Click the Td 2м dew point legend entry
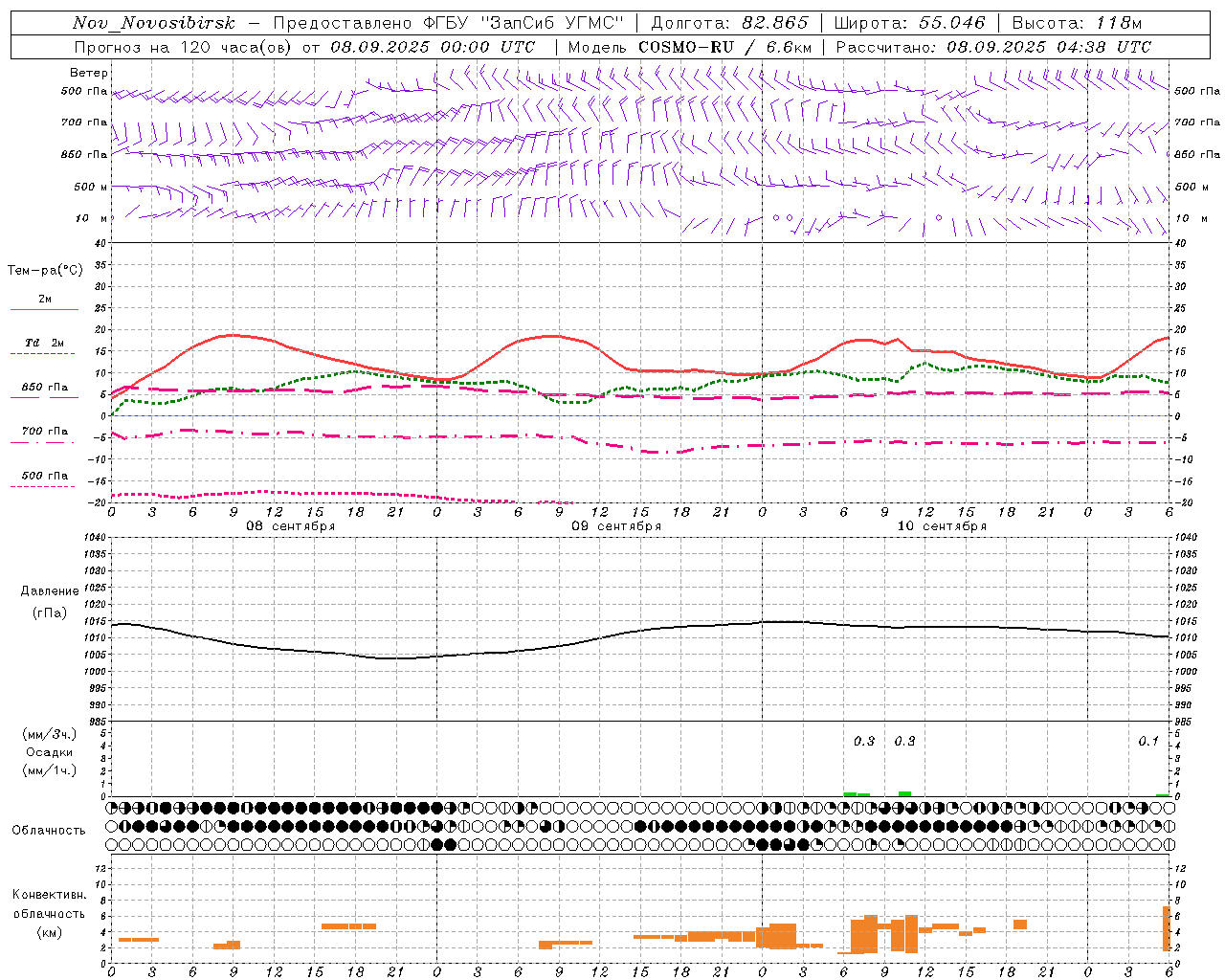The height and width of the screenshot is (980, 1225). tap(45, 343)
